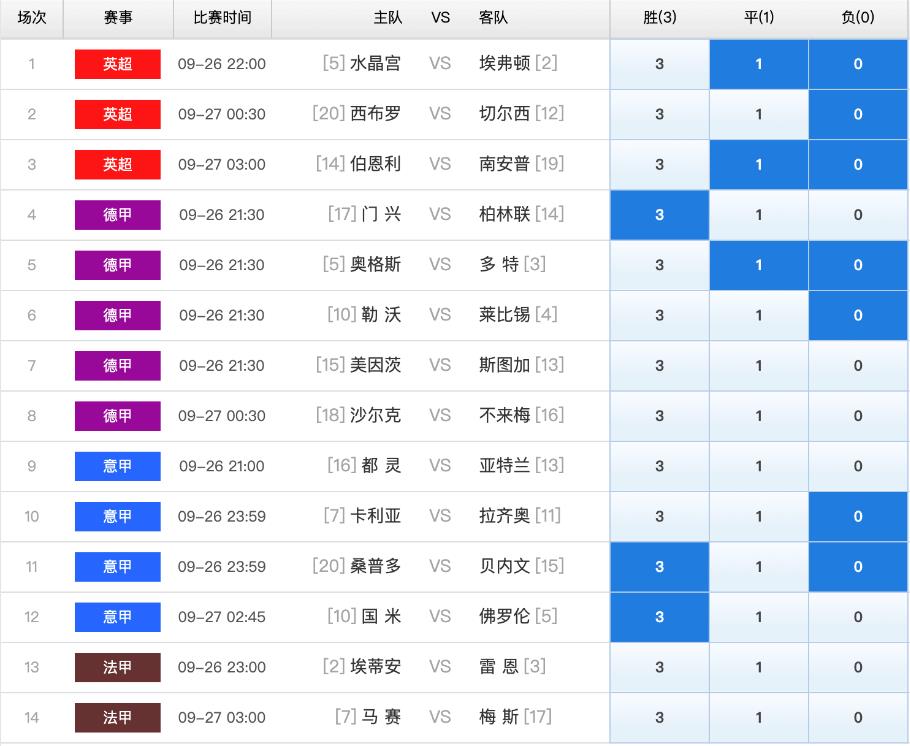Viewport: 910px width, 746px height.
Task: Select loss (0) for 都灵 vs 亚特兰
Action: (x=858, y=466)
